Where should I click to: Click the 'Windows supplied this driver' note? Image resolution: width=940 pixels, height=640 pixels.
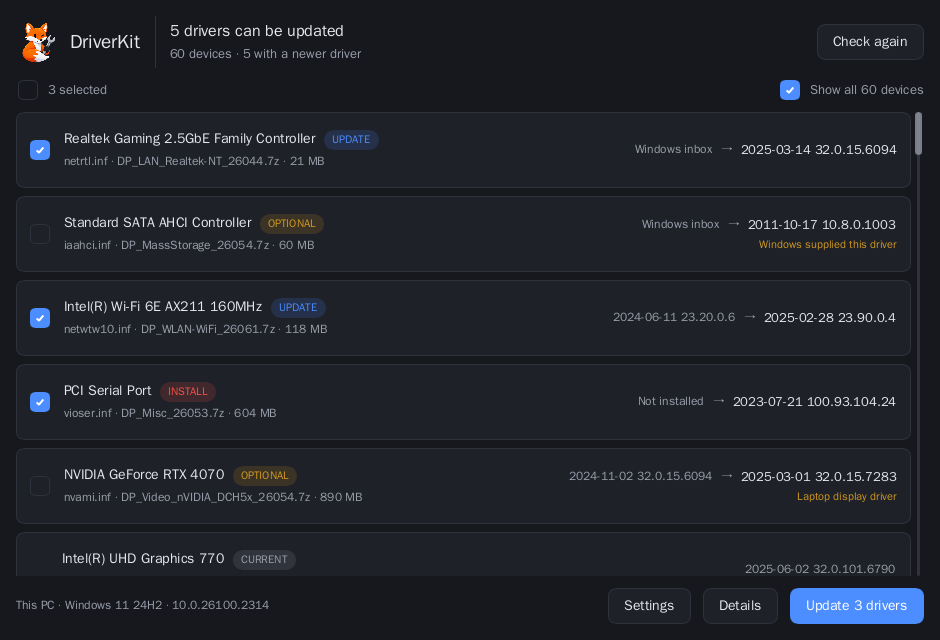tap(827, 244)
